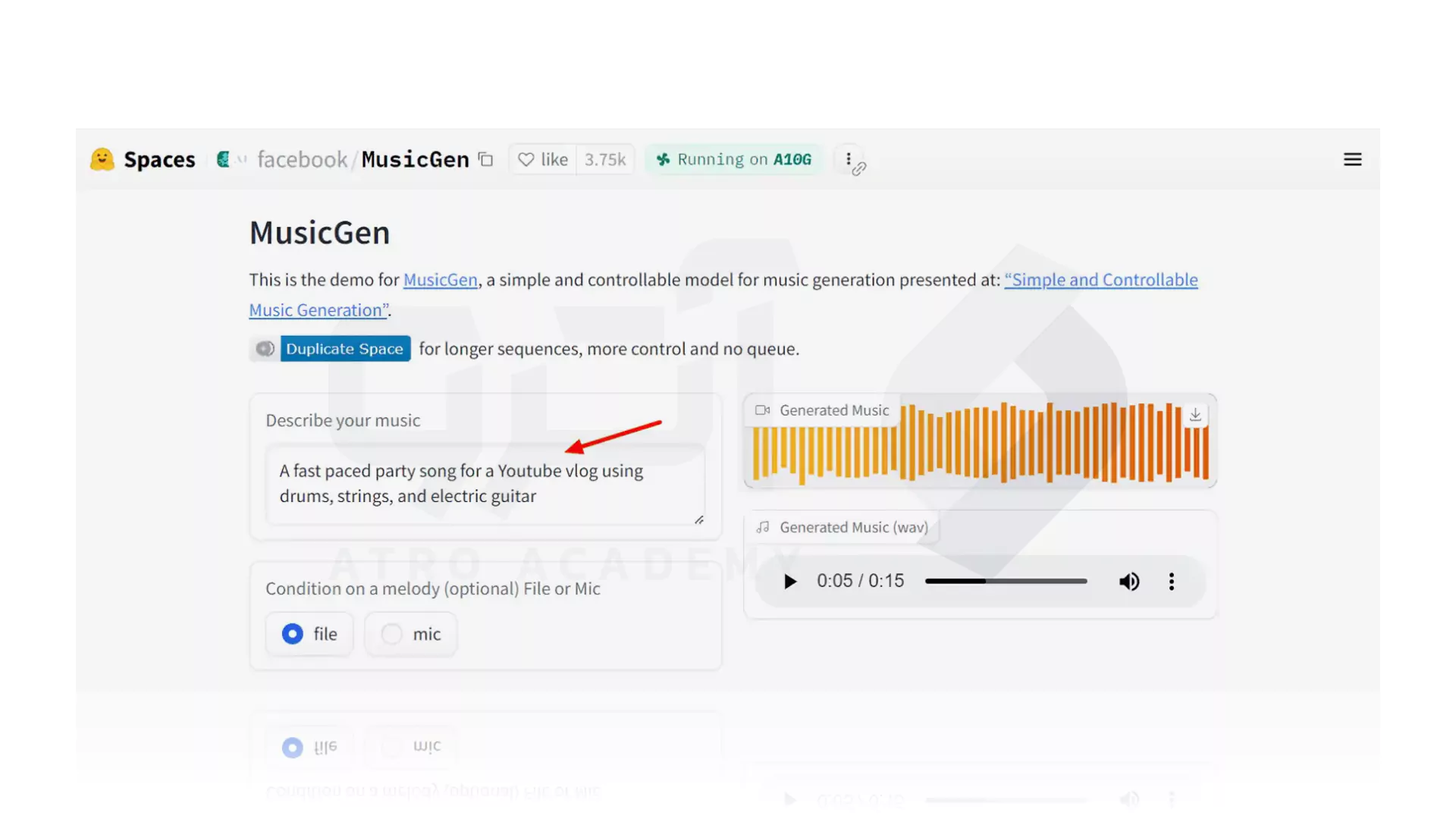Follow the MusicGen demo hyperlink

point(441,280)
